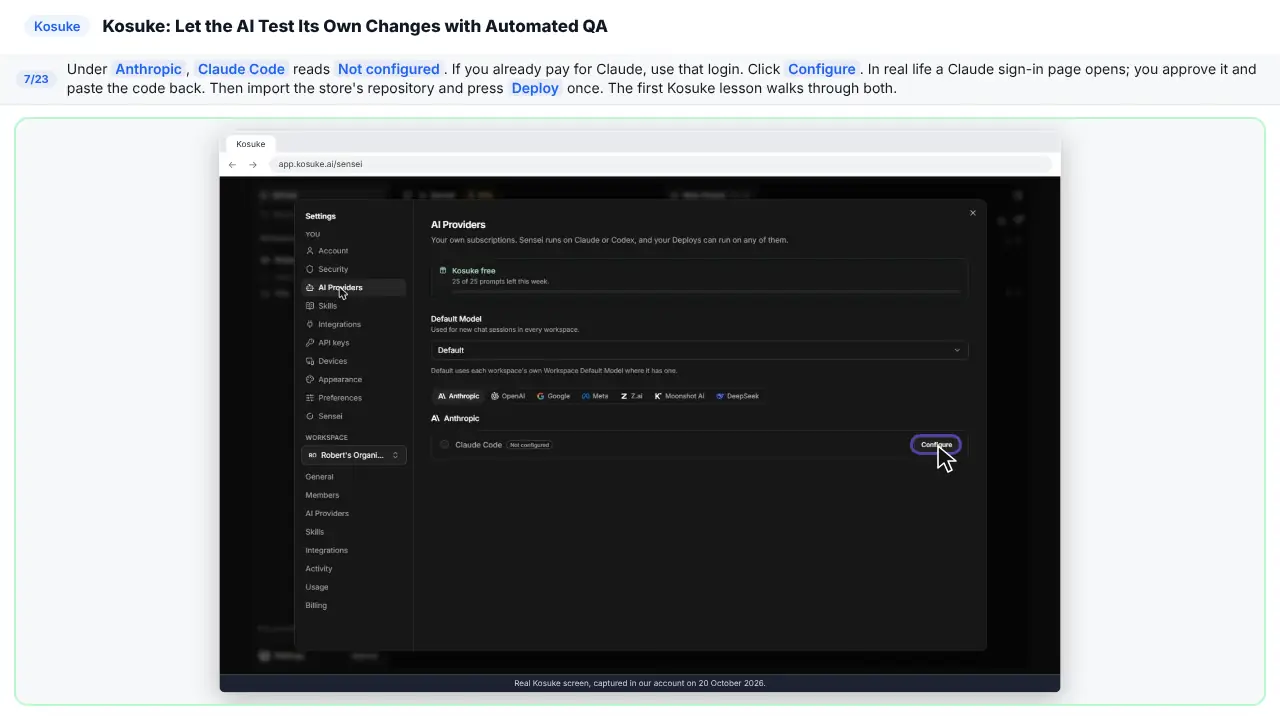The width and height of the screenshot is (1280, 720).
Task: Open AI Providers under WORKSPACE
Action: (327, 514)
